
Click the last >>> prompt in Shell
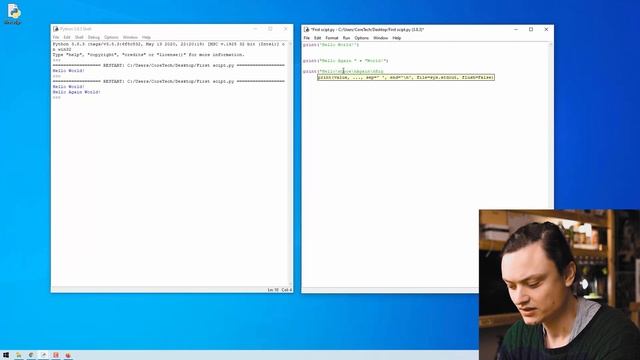56,98
